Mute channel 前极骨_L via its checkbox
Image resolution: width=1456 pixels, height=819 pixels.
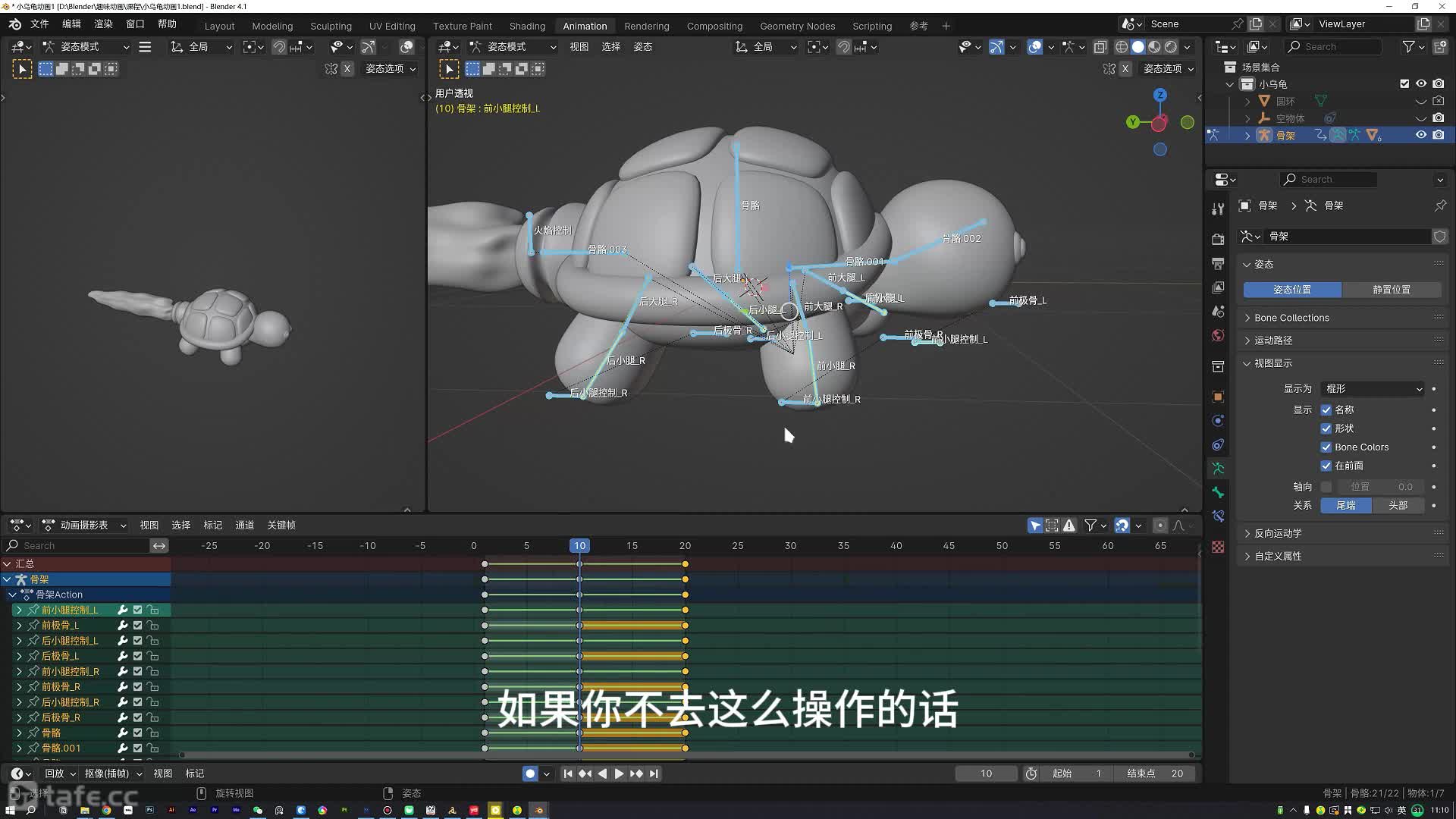[137, 626]
